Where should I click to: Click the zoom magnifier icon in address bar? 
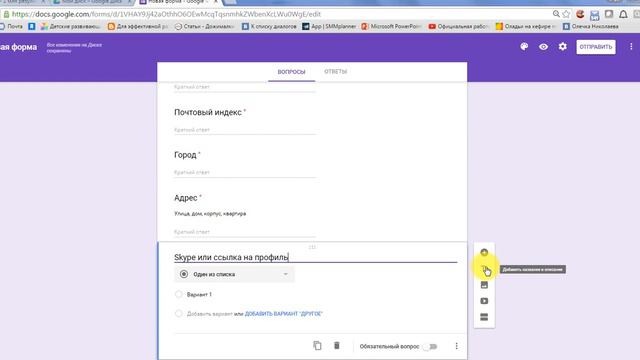[x=556, y=14]
